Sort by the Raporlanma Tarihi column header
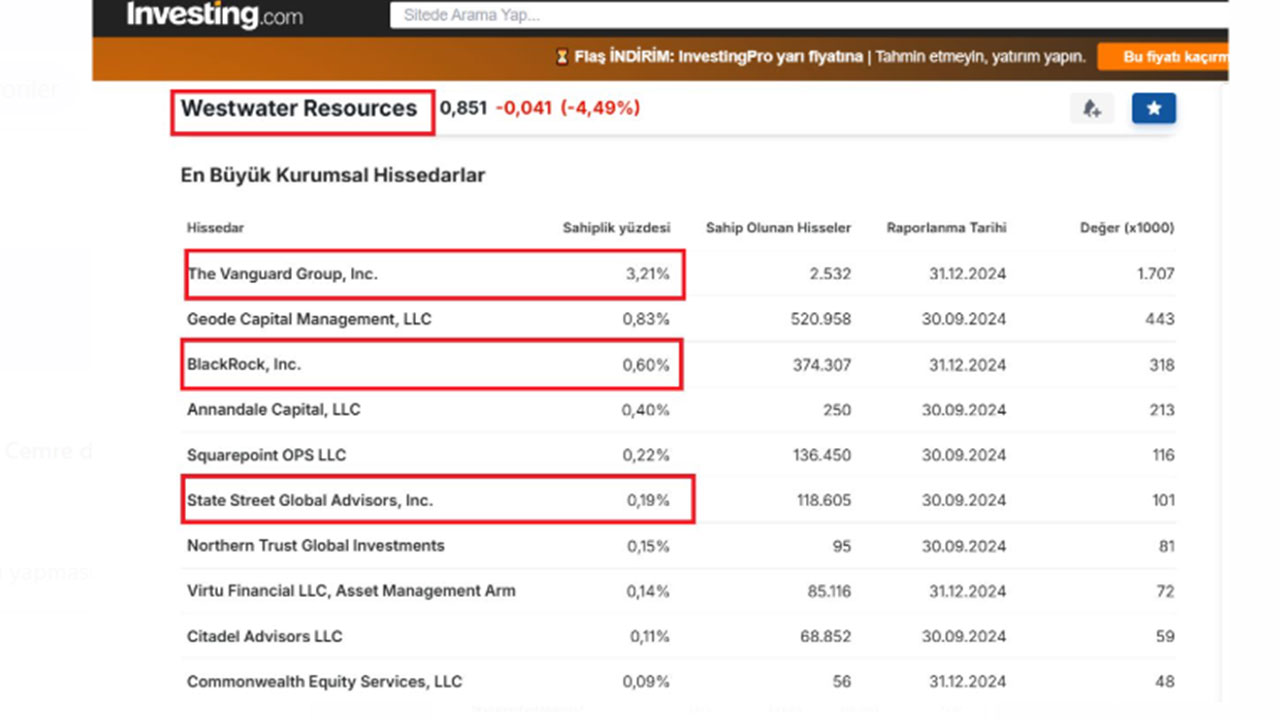 click(946, 228)
